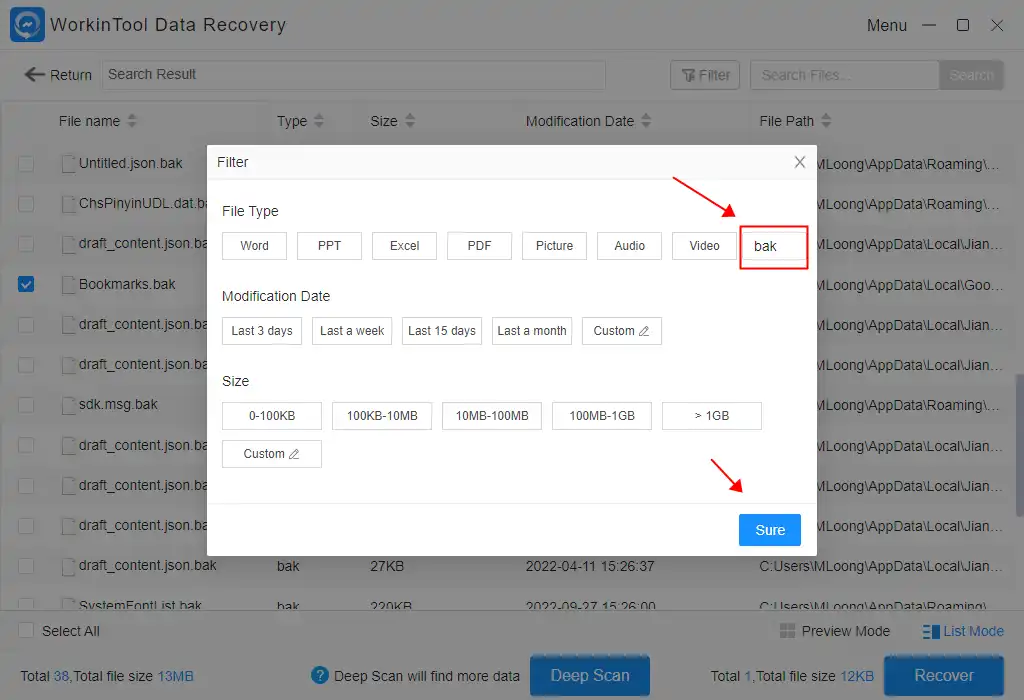Image resolution: width=1024 pixels, height=700 pixels.
Task: Click the Bookmarks.bak file icon
Action: (x=68, y=285)
